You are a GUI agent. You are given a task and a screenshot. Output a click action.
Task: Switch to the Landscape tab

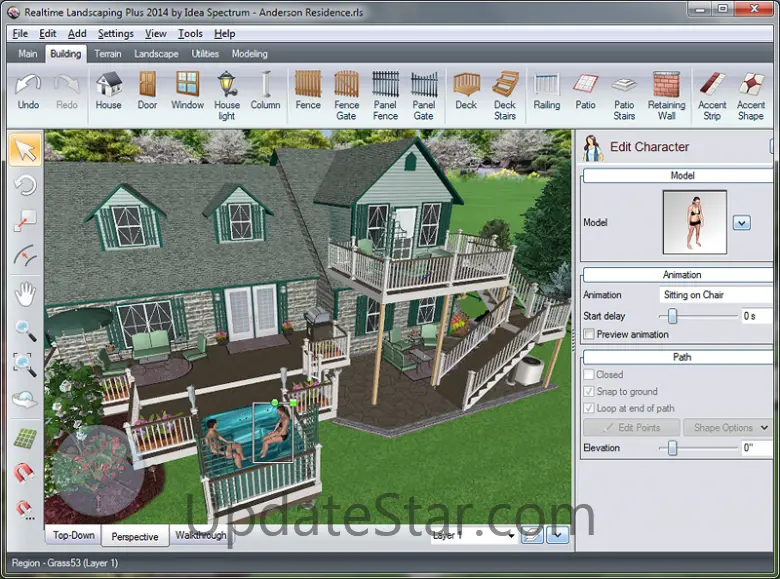[x=156, y=54]
